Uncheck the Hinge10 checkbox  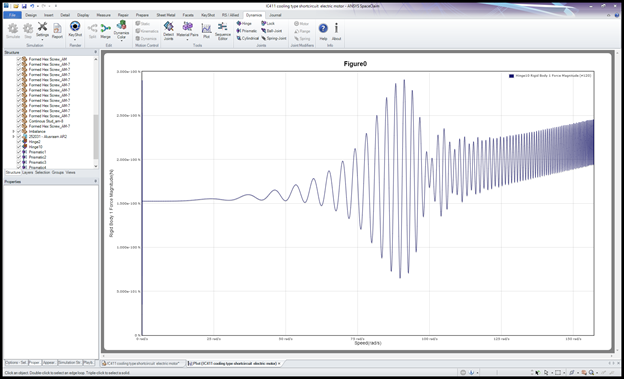coord(19,147)
